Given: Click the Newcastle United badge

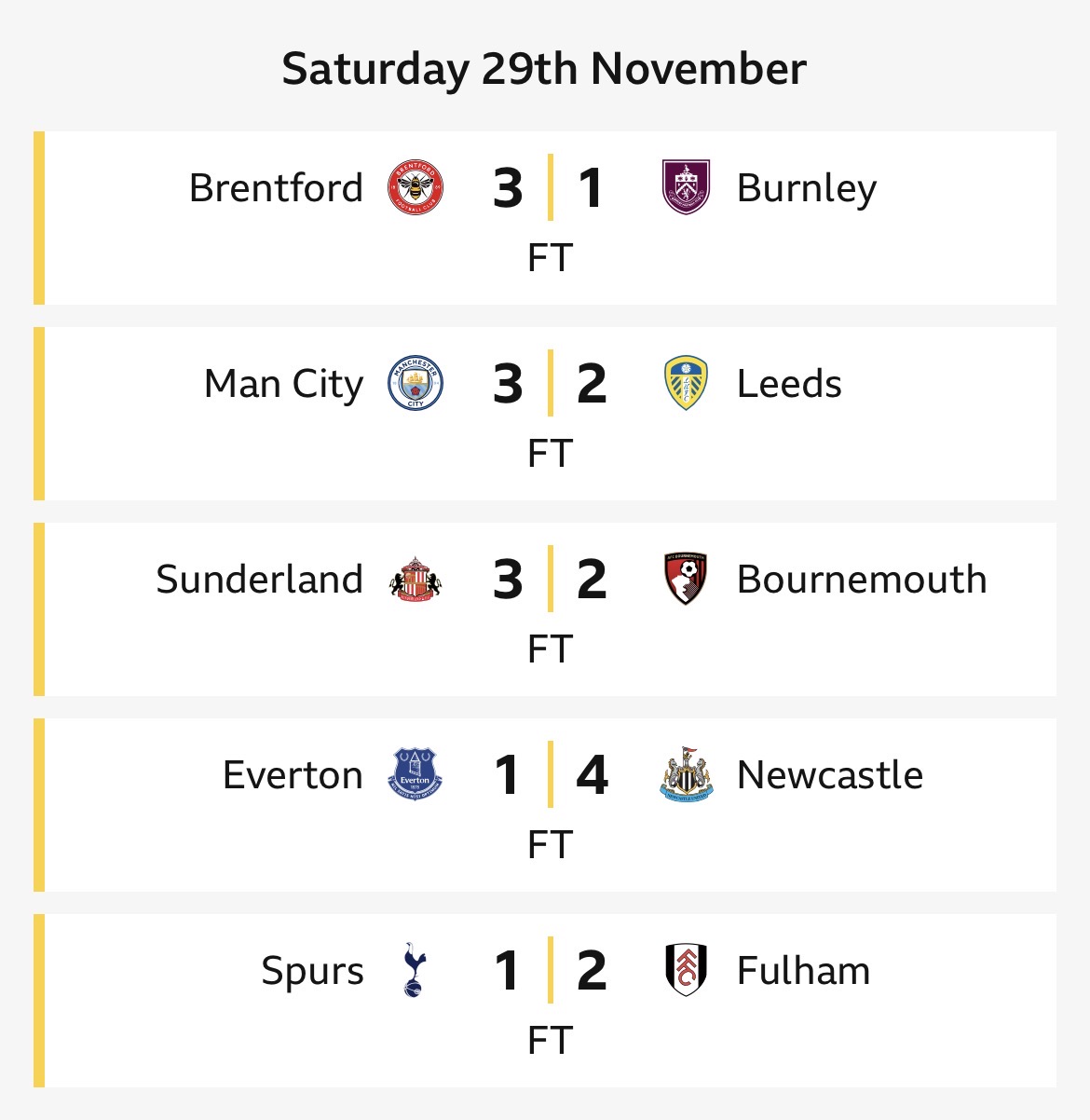Looking at the screenshot, I should coord(686,774).
